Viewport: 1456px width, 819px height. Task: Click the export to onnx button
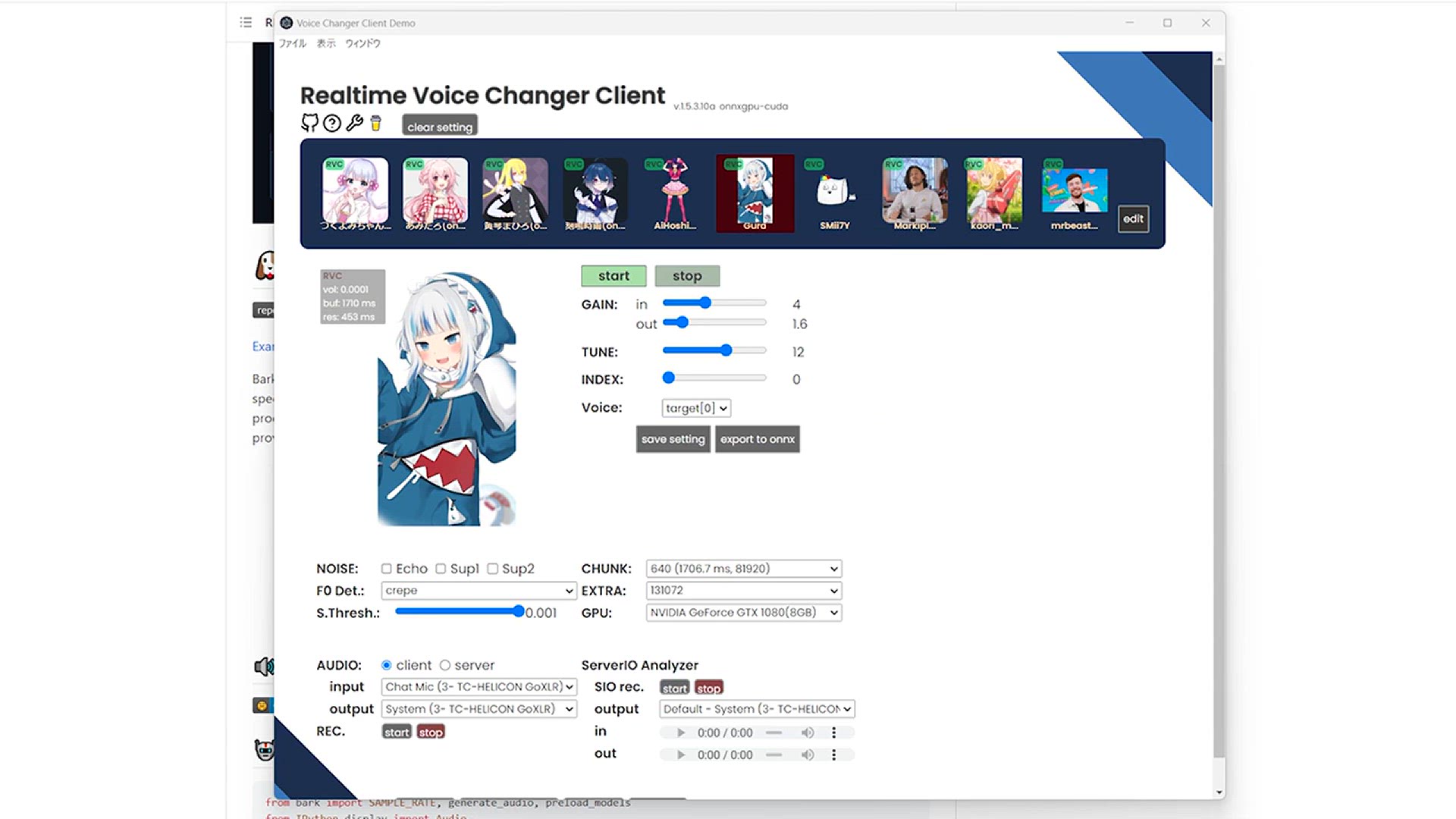click(x=758, y=439)
